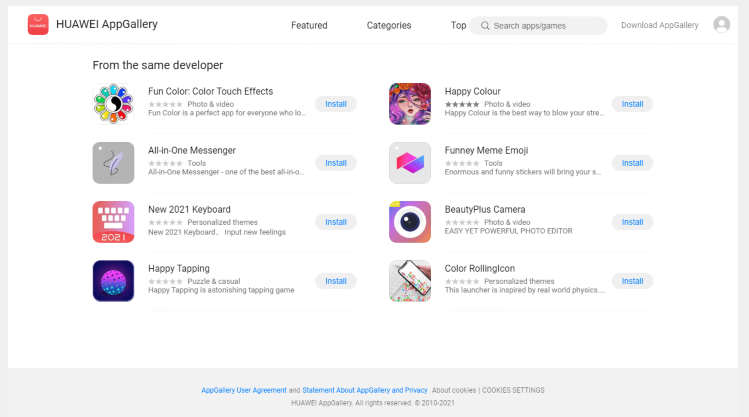Screen dimensions: 749x417
Task: Open the Funney Meme Emoji icon
Action: [410, 163]
